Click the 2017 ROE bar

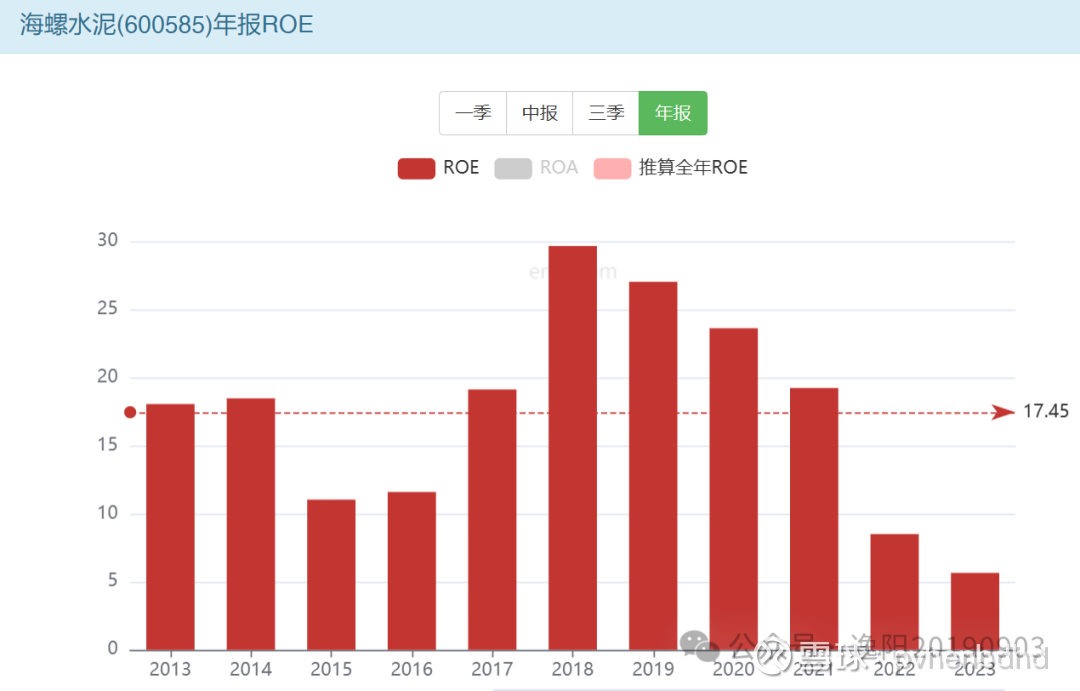click(492, 520)
